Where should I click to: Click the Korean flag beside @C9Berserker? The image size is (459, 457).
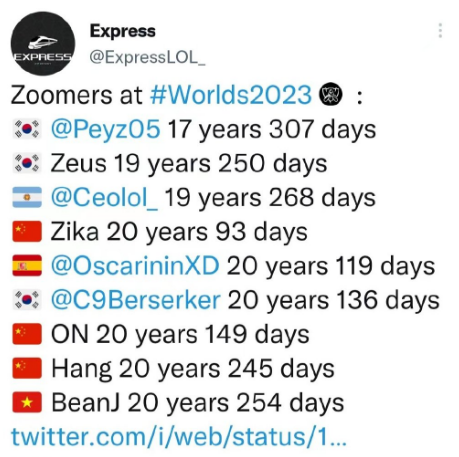(x=27, y=300)
